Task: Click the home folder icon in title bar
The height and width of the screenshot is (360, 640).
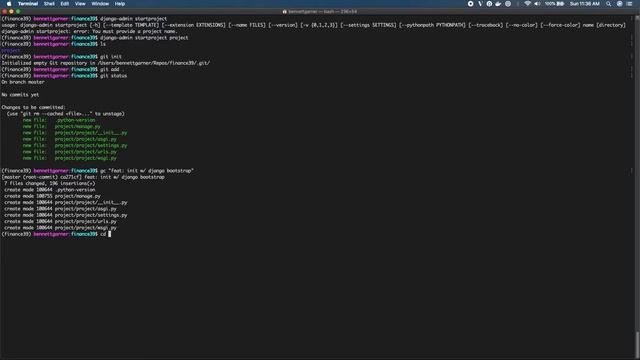Action: click(284, 11)
